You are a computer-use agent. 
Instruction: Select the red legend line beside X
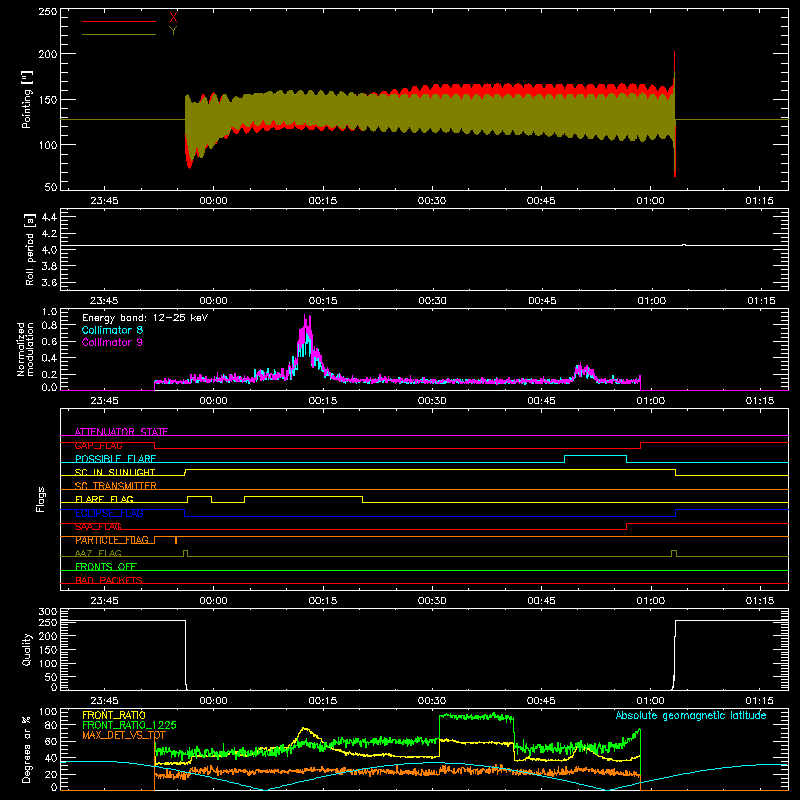point(119,21)
